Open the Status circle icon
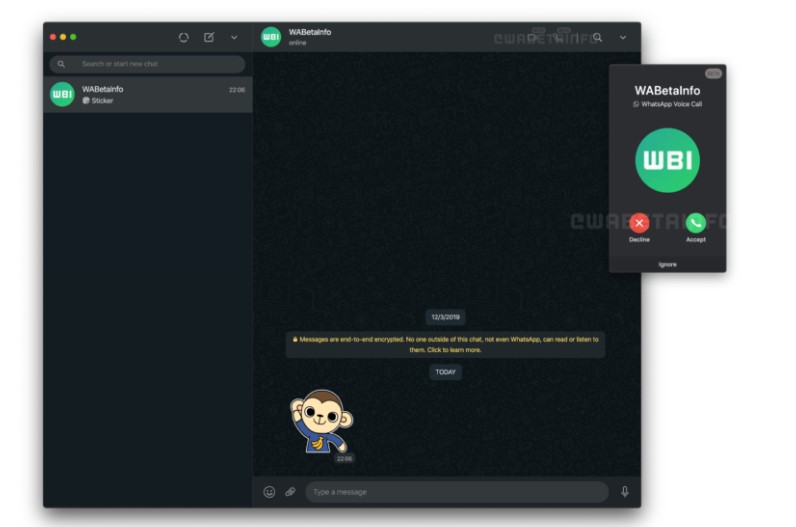Screen dimensions: 796x527 [x=183, y=37]
